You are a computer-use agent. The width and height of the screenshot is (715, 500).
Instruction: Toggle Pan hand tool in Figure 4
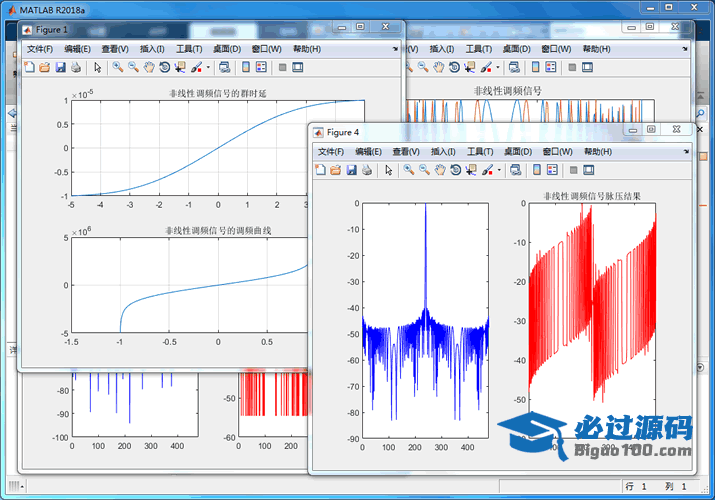(440, 170)
